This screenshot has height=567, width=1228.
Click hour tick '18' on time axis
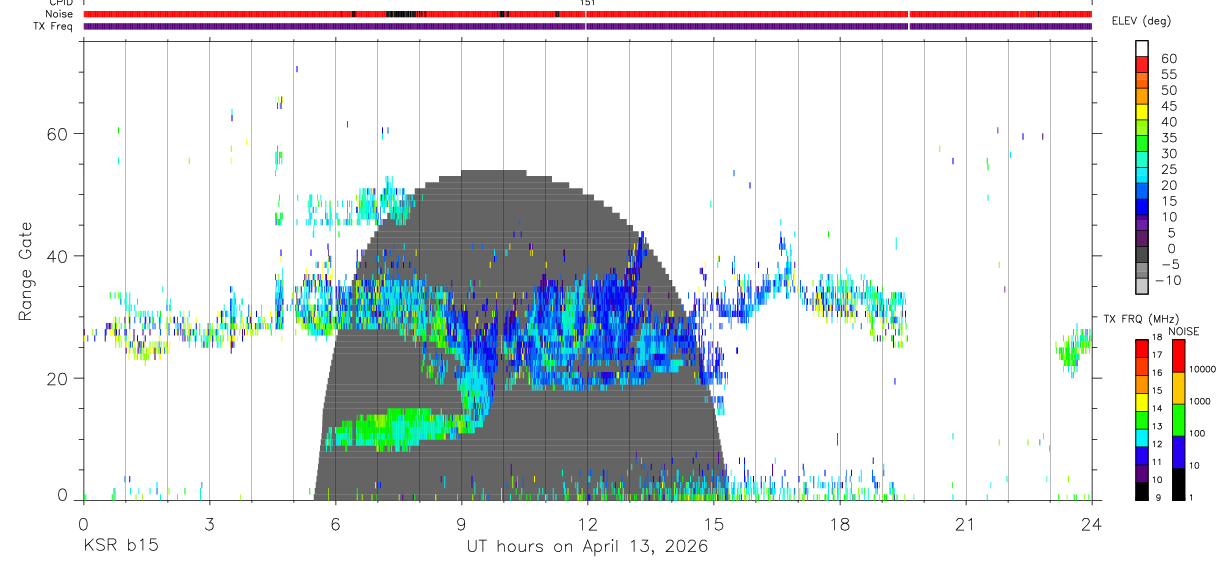coord(839,524)
